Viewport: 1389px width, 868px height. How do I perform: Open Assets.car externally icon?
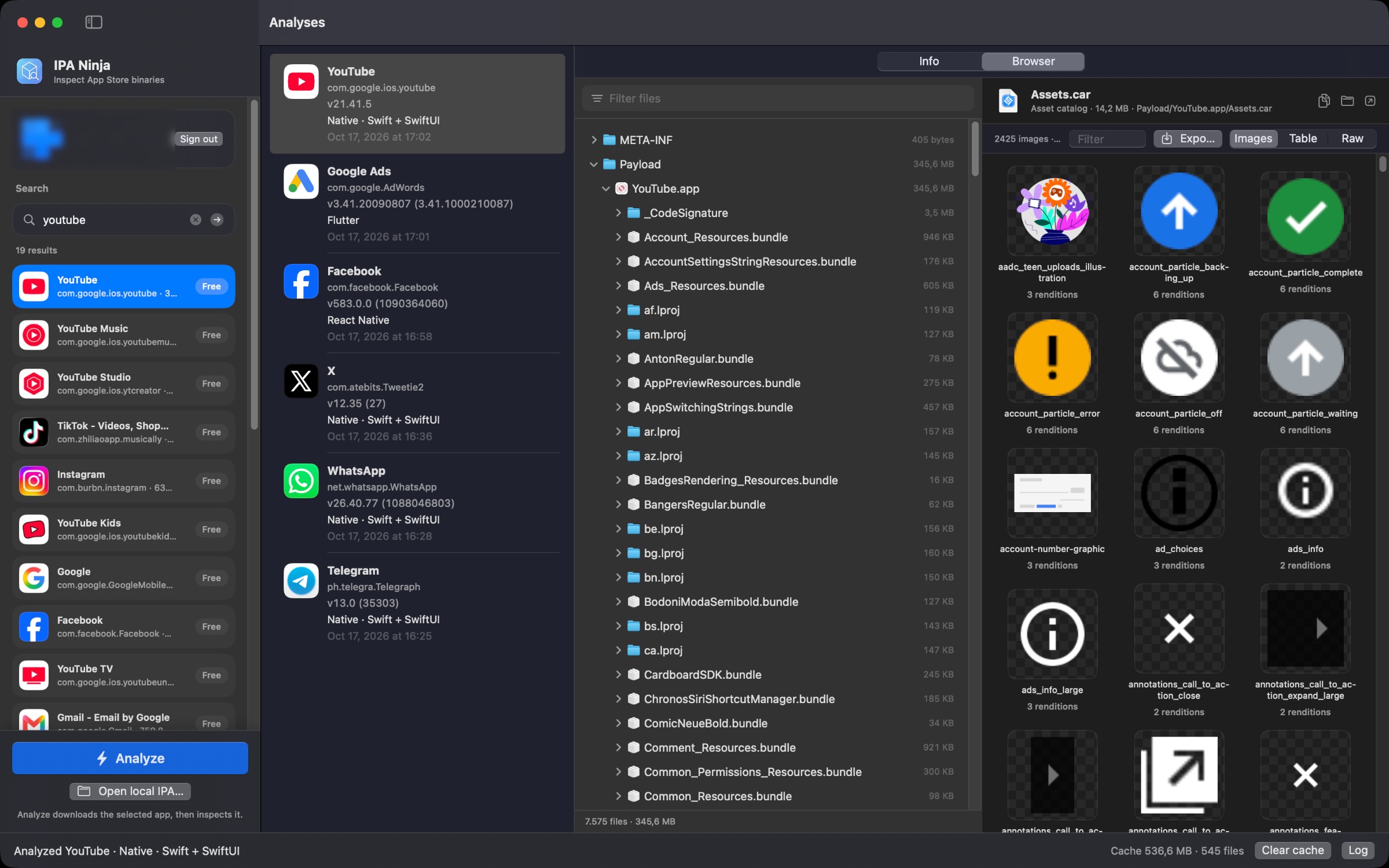[1370, 101]
